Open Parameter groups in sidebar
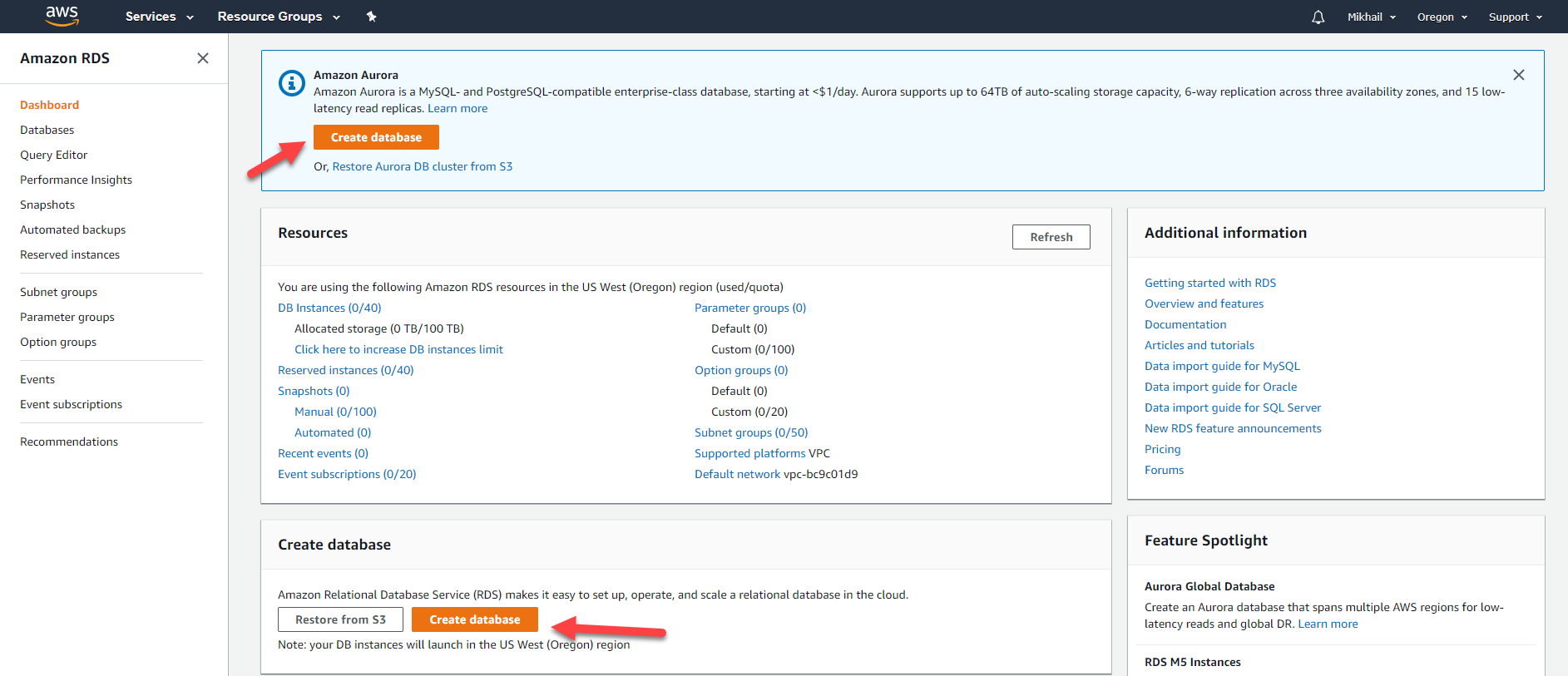 [67, 317]
